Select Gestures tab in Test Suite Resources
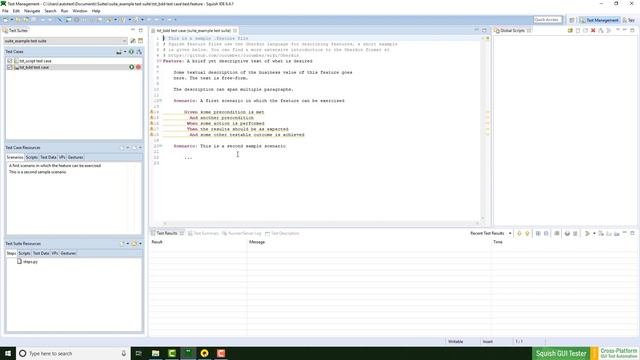Viewport: 640px width, 360px height. point(68,253)
